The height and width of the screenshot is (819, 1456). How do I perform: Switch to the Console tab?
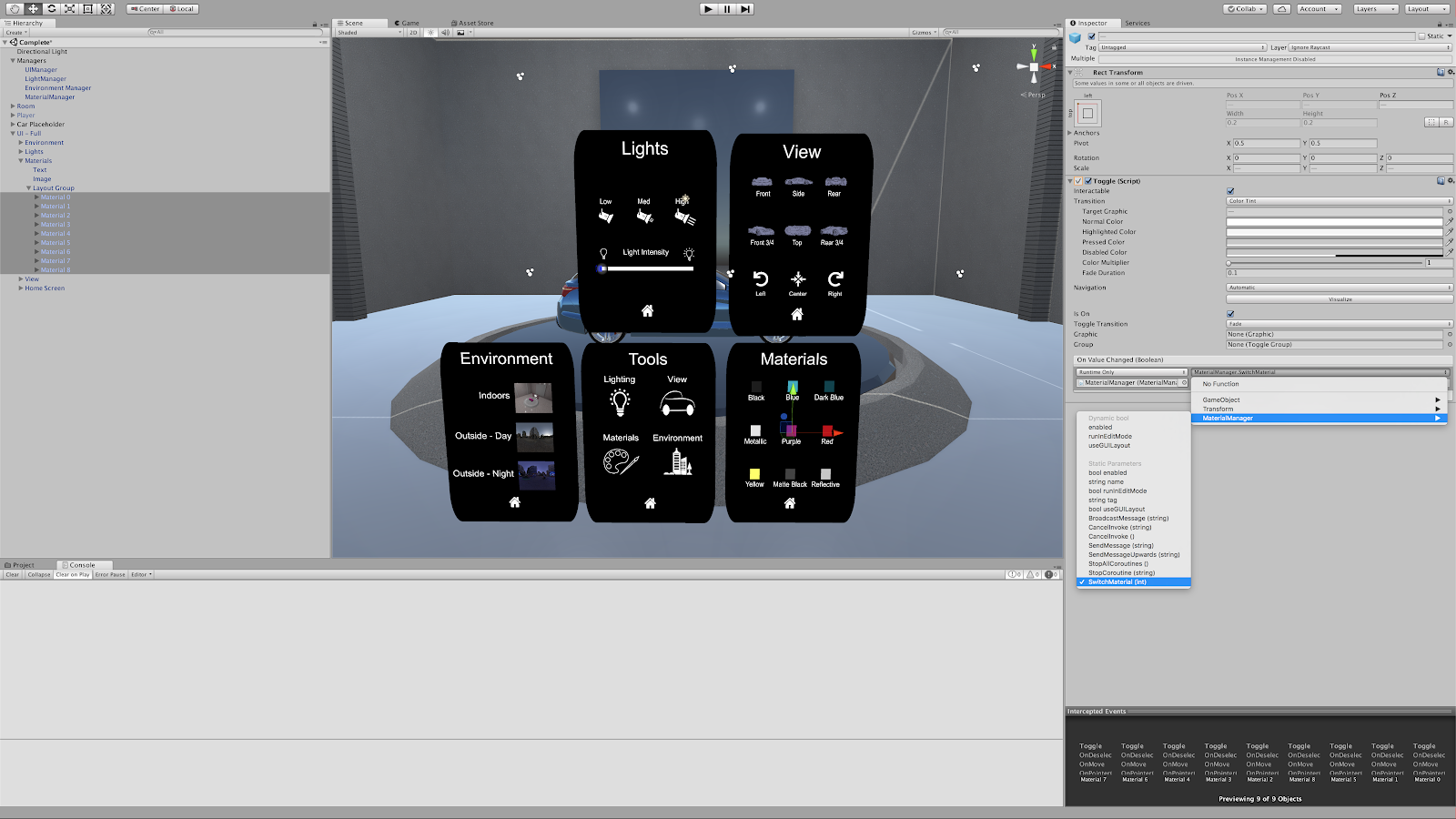pyautogui.click(x=81, y=565)
